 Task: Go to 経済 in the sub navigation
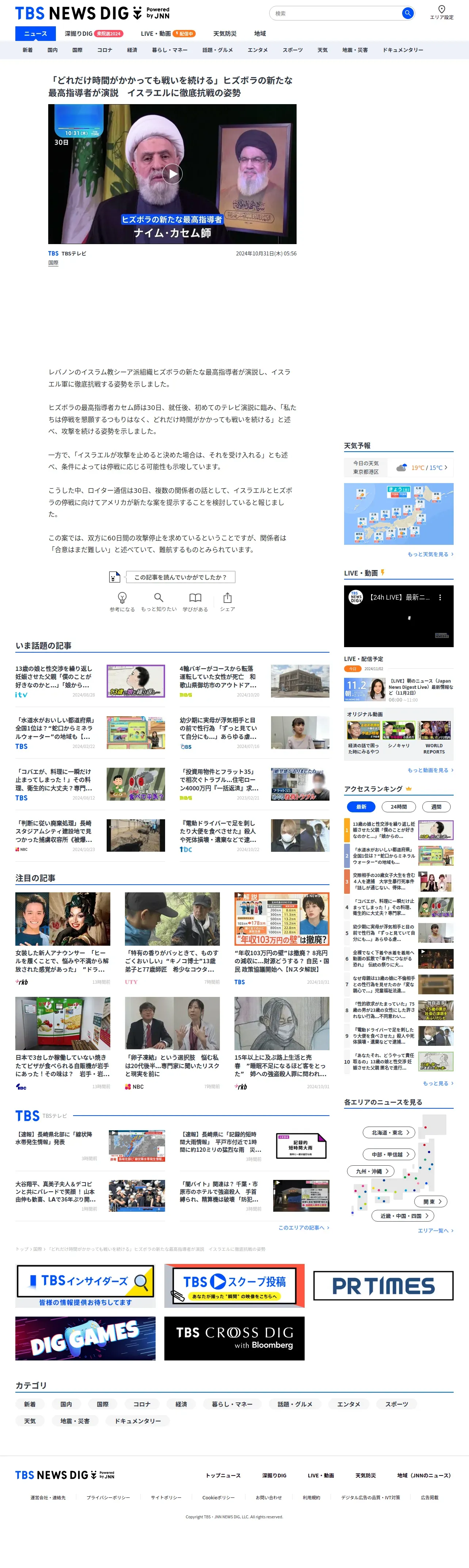[132, 50]
